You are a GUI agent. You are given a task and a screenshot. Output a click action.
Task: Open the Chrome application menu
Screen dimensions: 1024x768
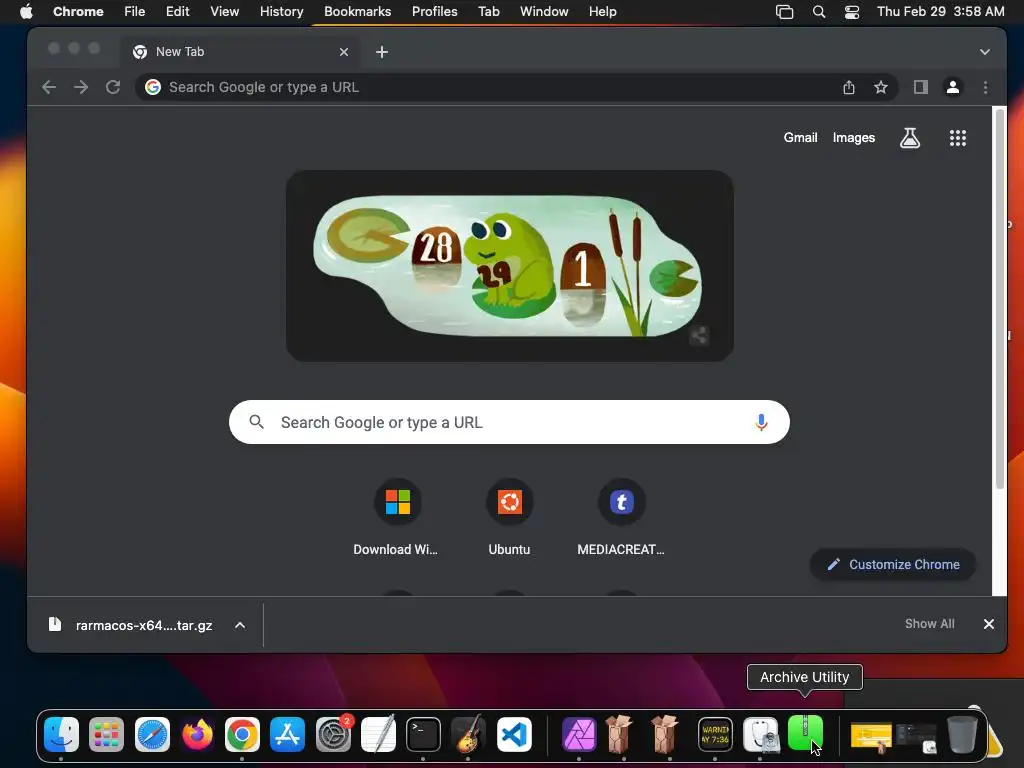click(78, 11)
